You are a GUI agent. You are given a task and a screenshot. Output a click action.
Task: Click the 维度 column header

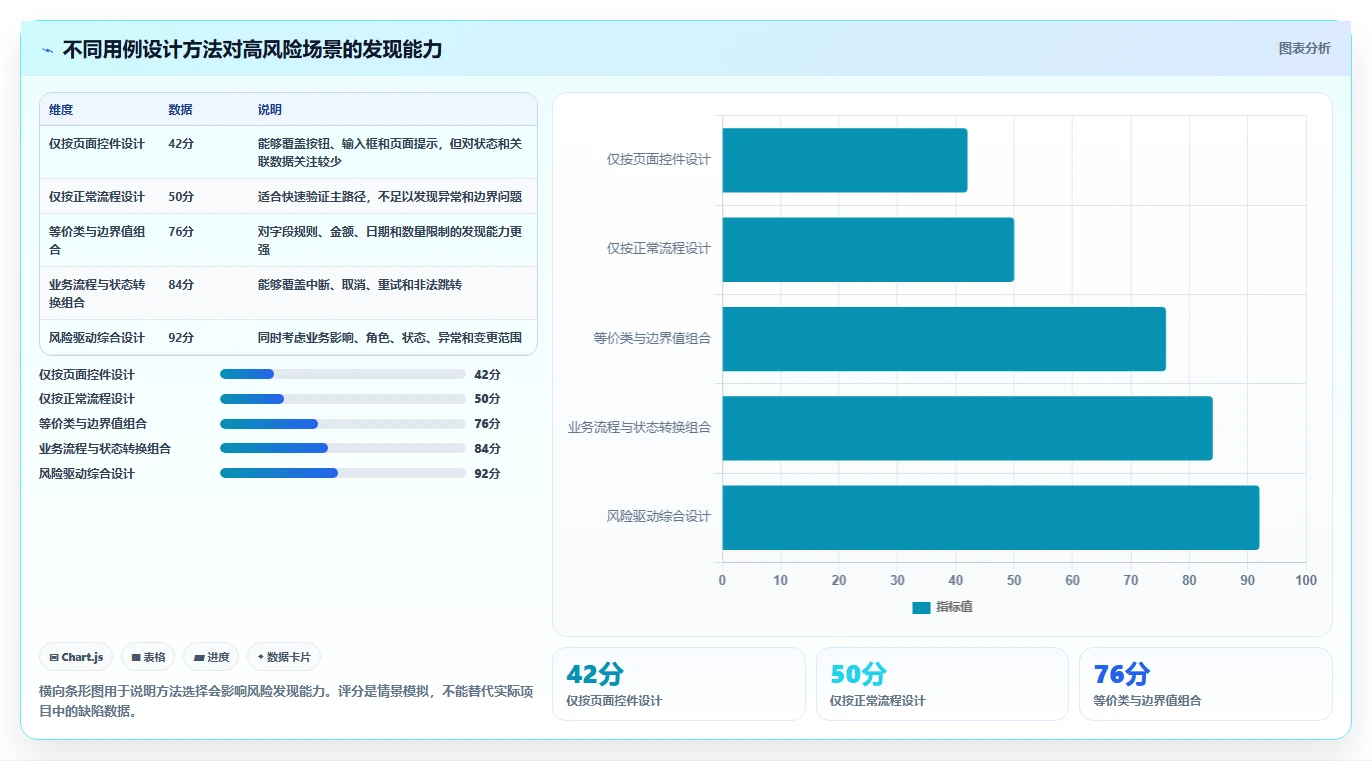pos(61,109)
